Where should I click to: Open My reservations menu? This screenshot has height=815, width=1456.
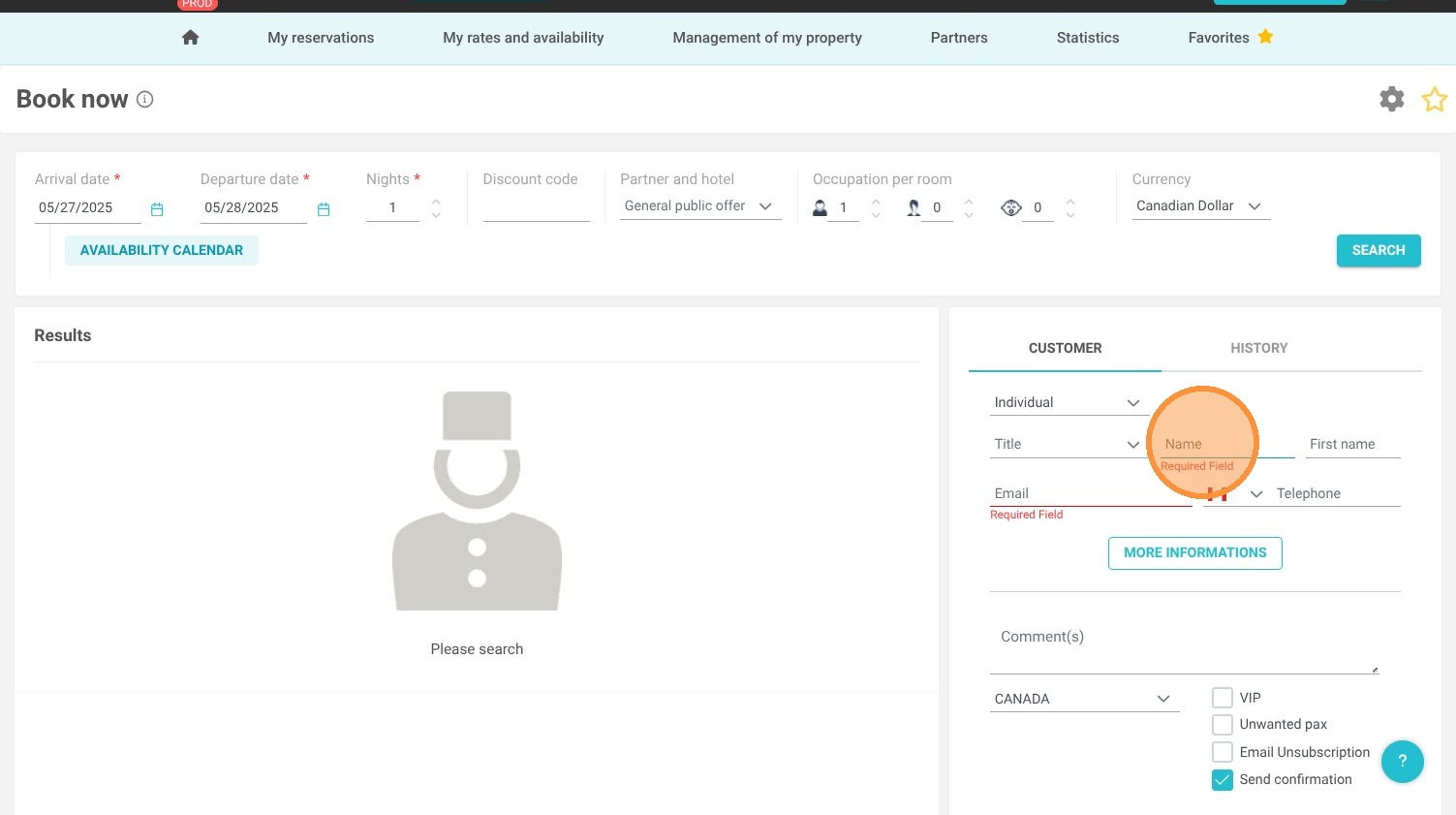pos(321,38)
